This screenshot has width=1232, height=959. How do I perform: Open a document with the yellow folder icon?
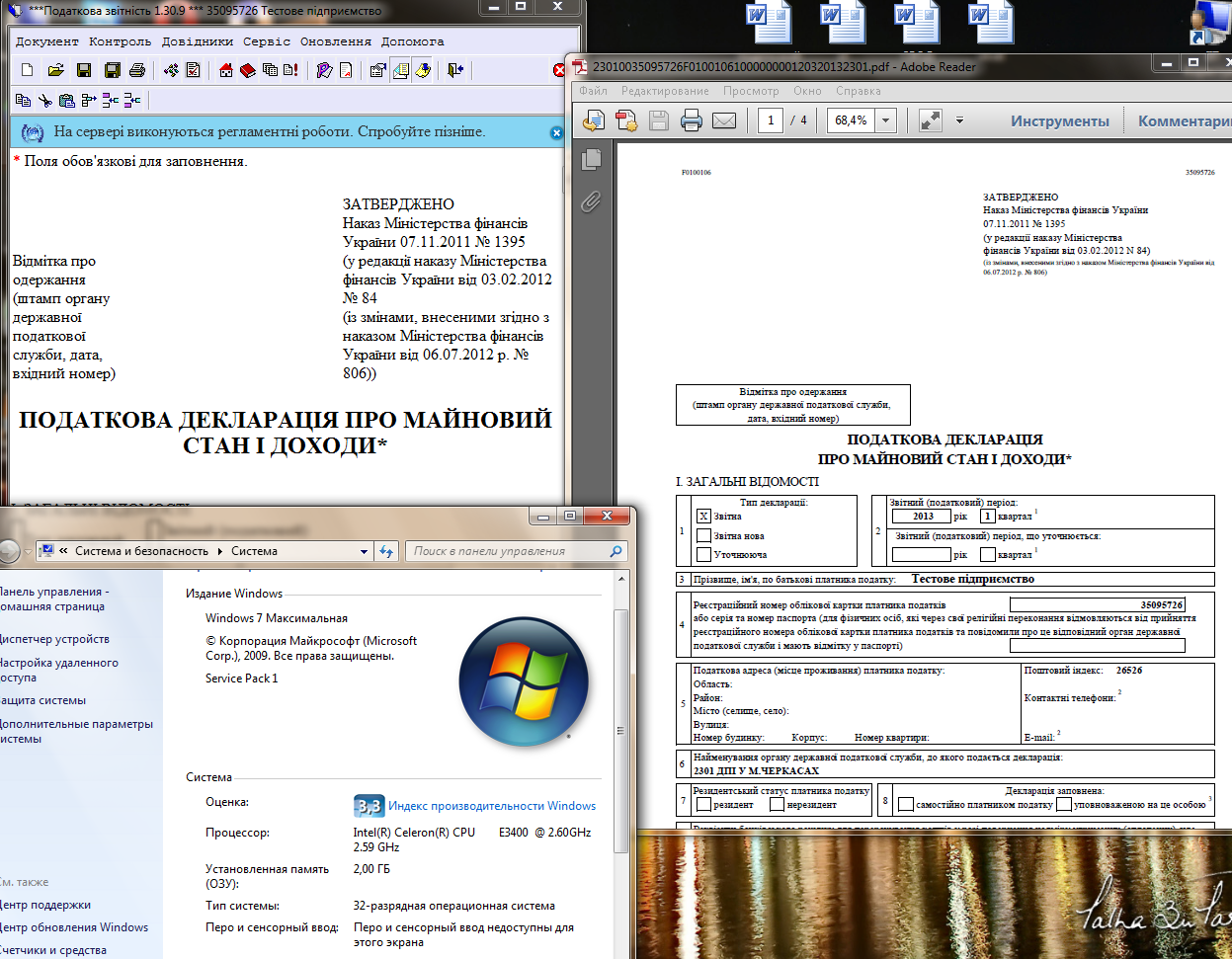tap(55, 70)
